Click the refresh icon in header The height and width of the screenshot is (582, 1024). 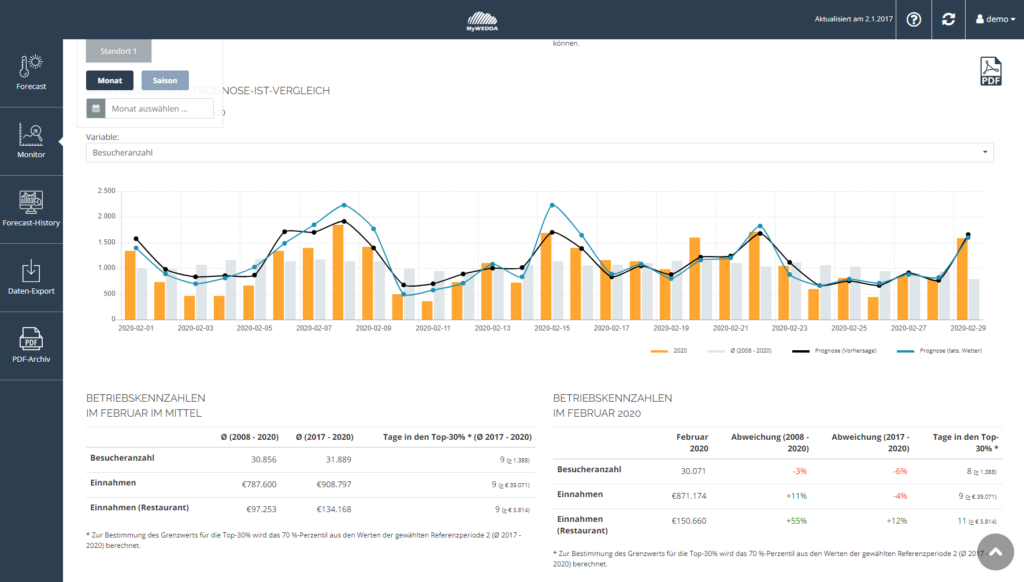(x=948, y=20)
